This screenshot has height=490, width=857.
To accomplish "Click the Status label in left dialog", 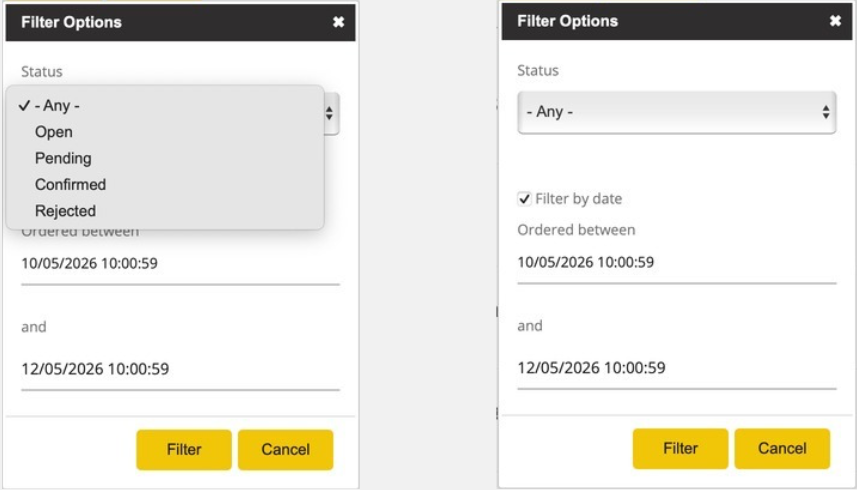I will (42, 72).
